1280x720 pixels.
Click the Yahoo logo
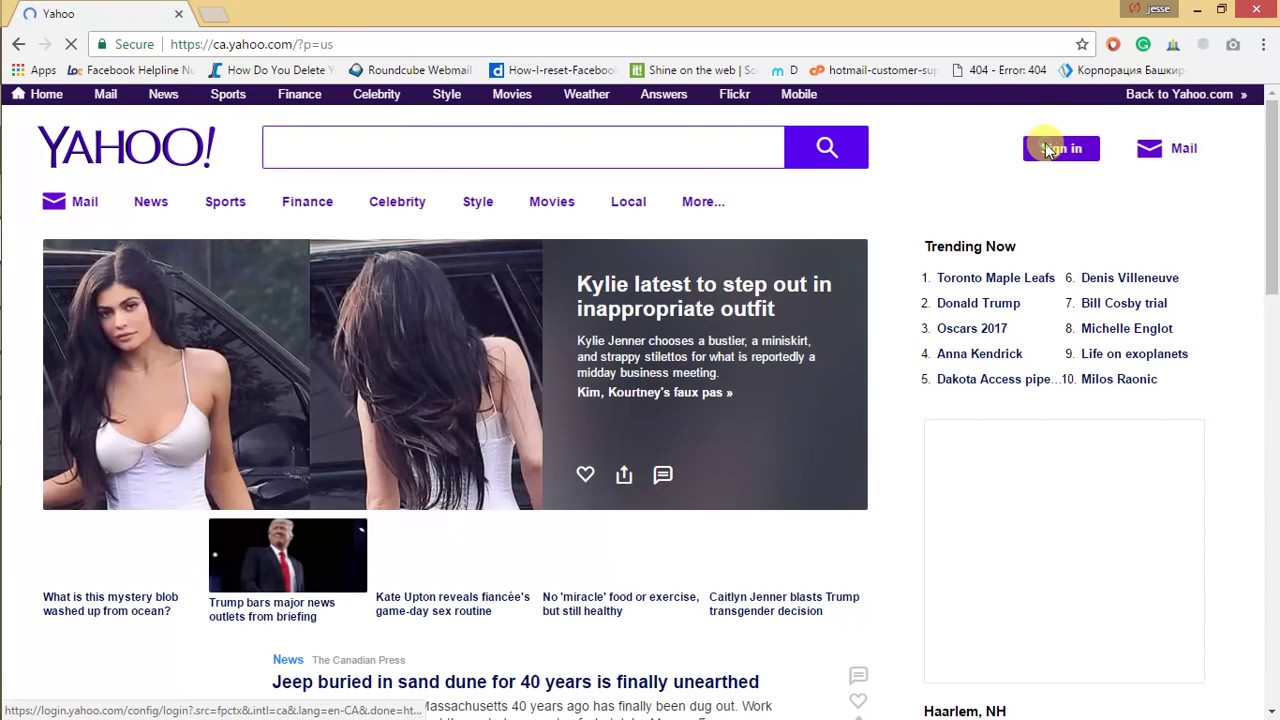[x=126, y=147]
